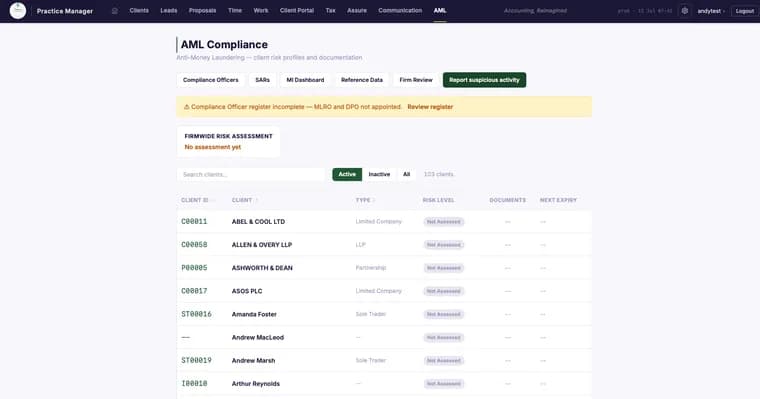
Task: Open Reference Data
Action: pyautogui.click(x=362, y=80)
